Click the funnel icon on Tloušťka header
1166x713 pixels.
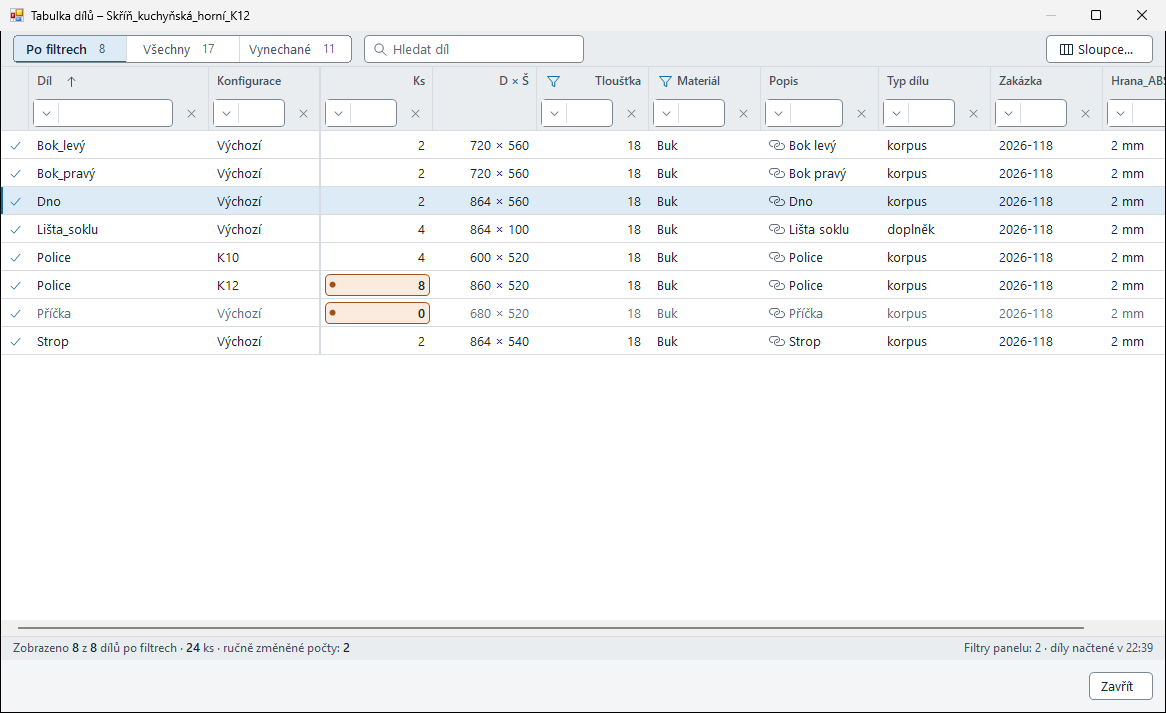(553, 81)
